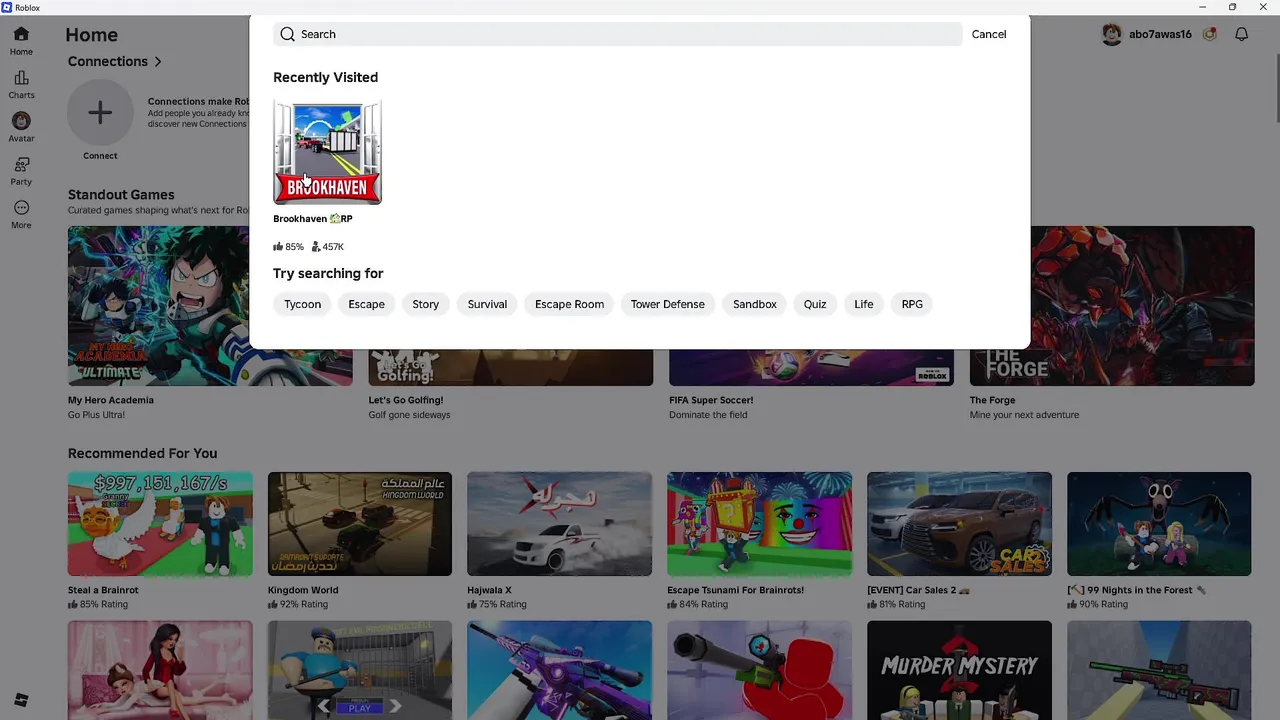Select the RPG suggestion chip
This screenshot has height=720, width=1280.
click(x=912, y=304)
